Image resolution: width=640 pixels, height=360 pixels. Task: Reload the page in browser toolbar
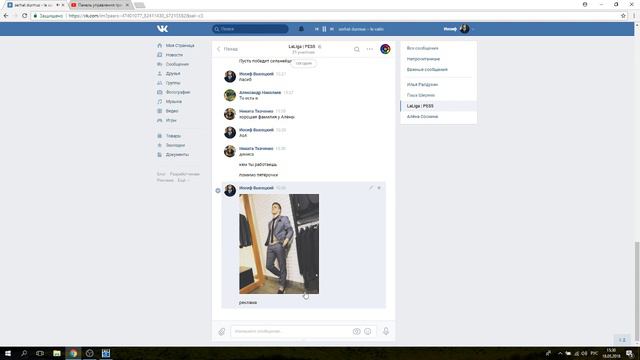pyautogui.click(x=24, y=16)
